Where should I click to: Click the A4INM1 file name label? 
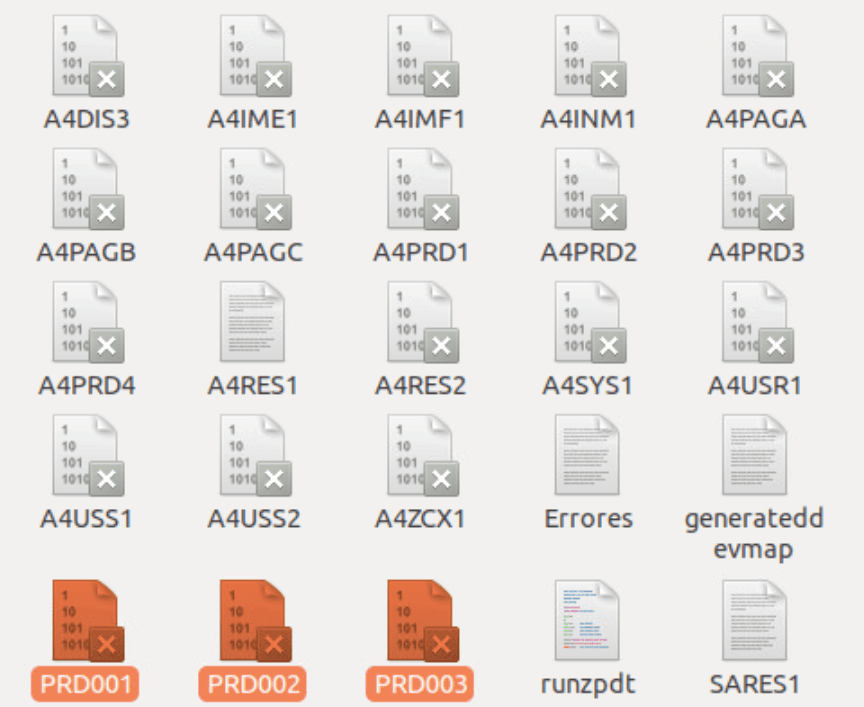click(588, 119)
